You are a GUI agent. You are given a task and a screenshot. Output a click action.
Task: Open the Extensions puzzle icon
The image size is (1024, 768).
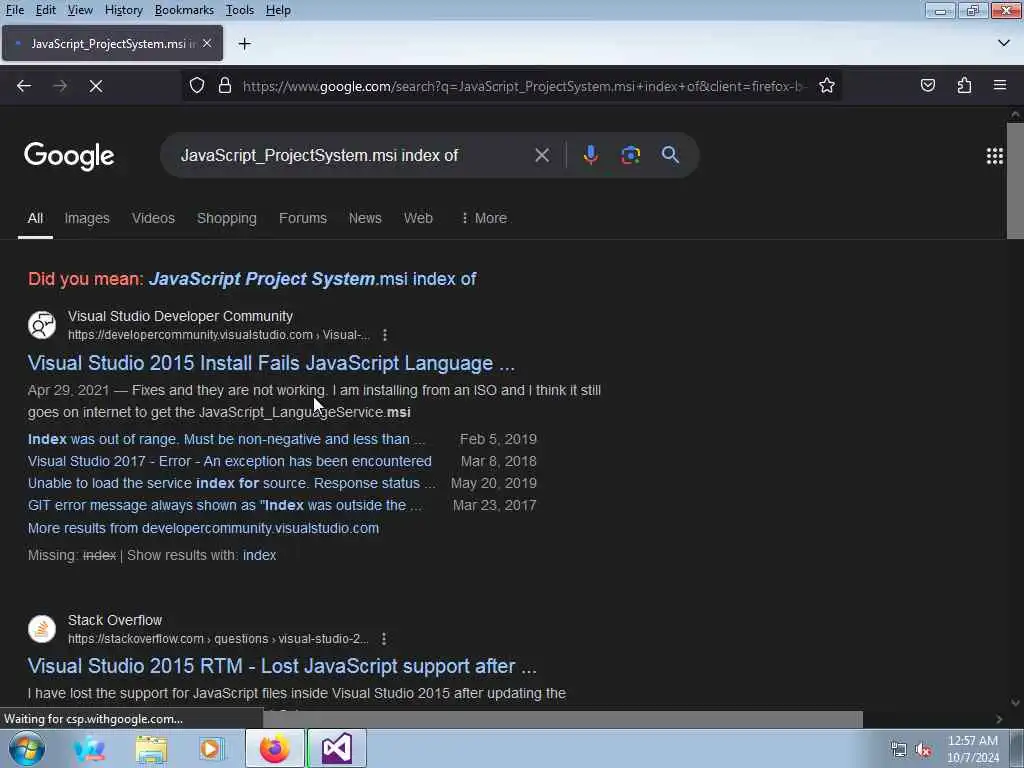(x=964, y=86)
